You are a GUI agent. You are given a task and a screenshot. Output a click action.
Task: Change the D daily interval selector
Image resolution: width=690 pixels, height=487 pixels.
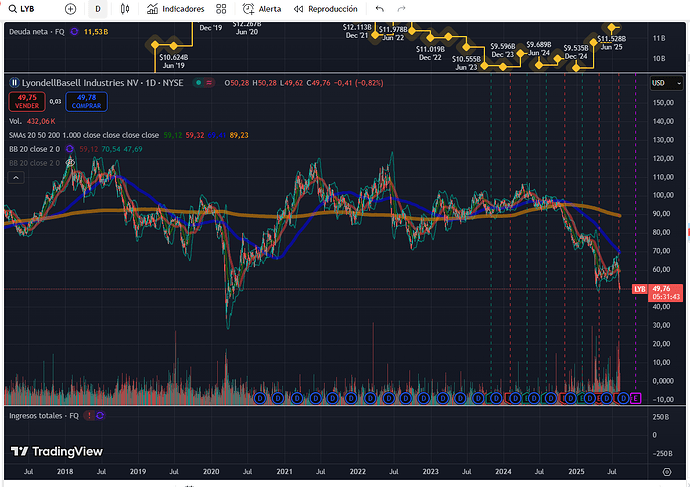click(98, 9)
